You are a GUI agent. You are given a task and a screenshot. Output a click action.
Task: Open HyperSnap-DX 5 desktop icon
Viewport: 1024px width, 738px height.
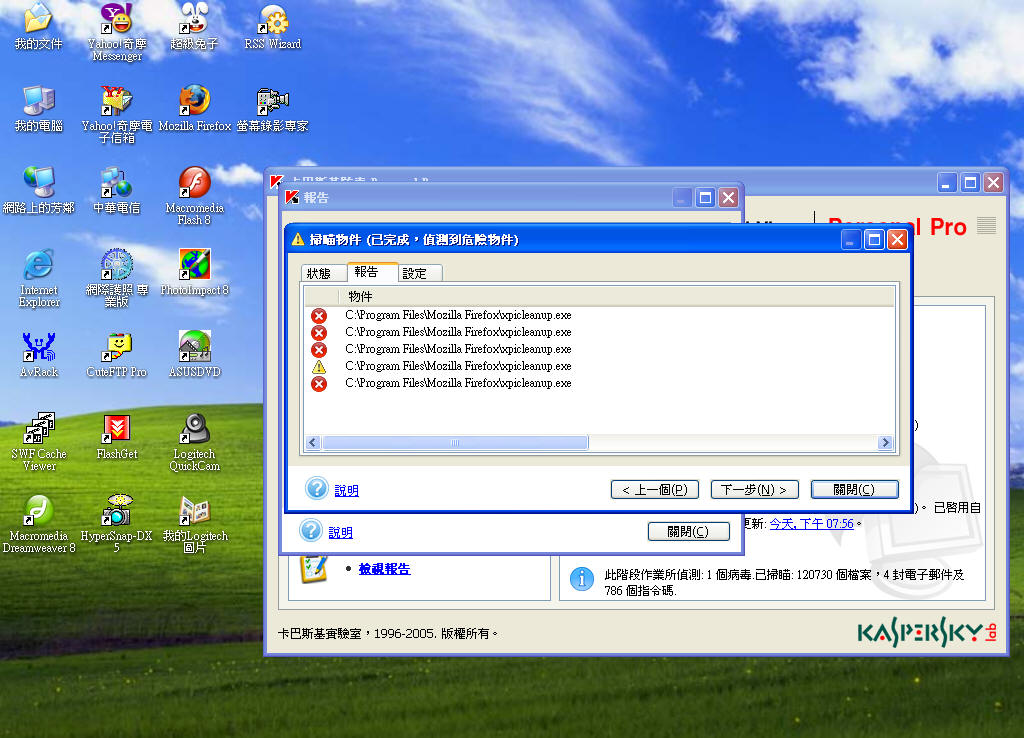[x=117, y=512]
